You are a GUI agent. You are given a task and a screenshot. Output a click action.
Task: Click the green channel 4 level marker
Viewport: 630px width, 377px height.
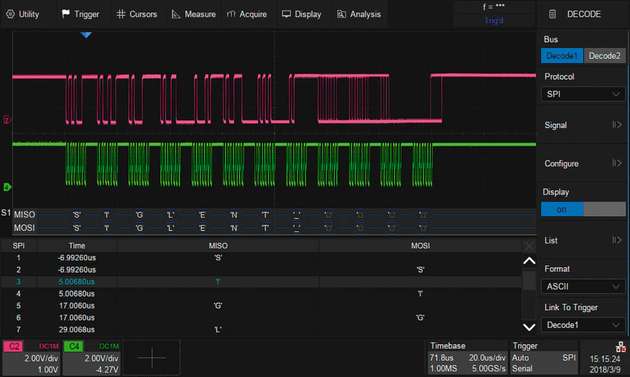[7, 187]
